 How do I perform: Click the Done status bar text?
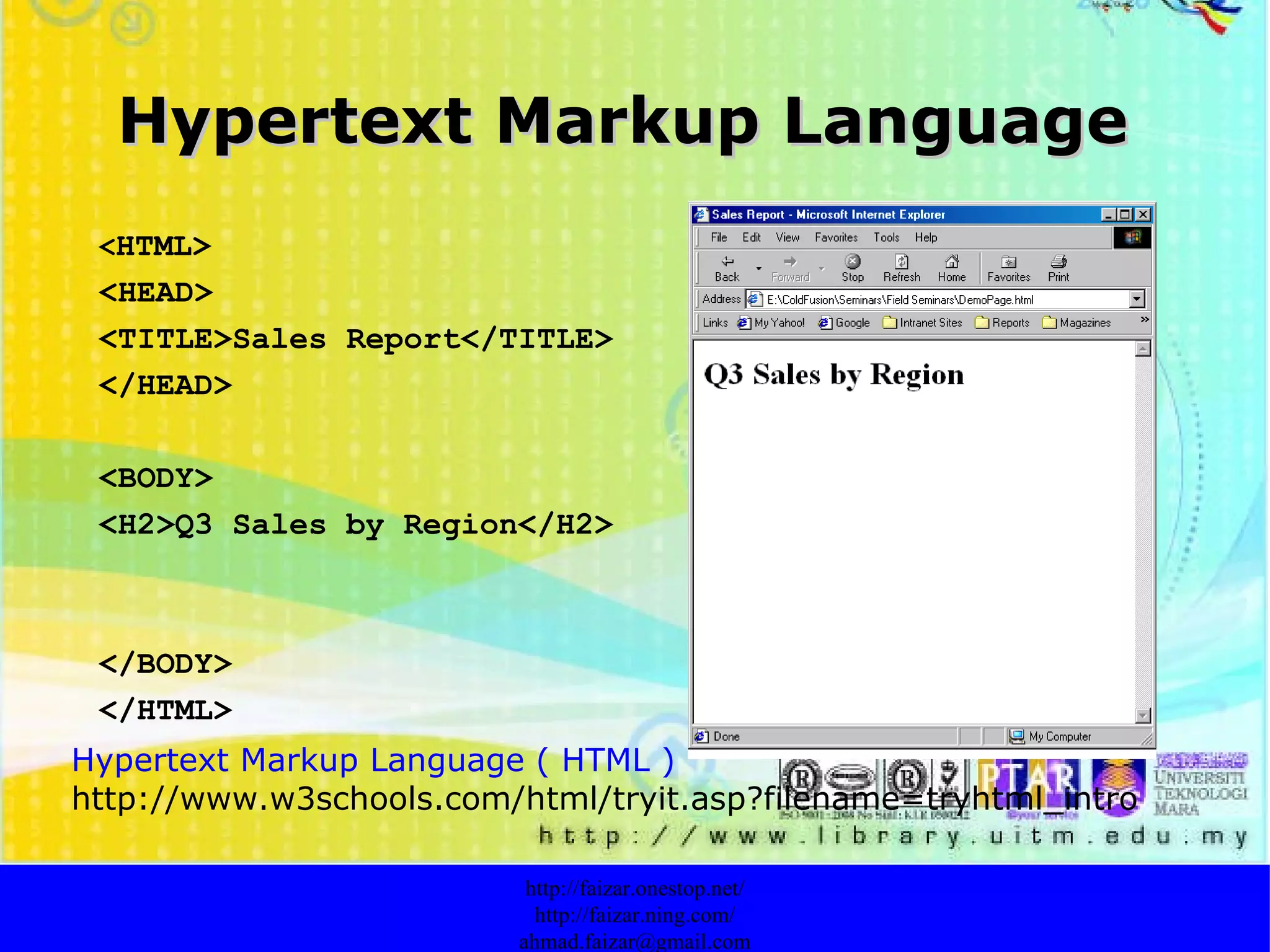pos(727,736)
